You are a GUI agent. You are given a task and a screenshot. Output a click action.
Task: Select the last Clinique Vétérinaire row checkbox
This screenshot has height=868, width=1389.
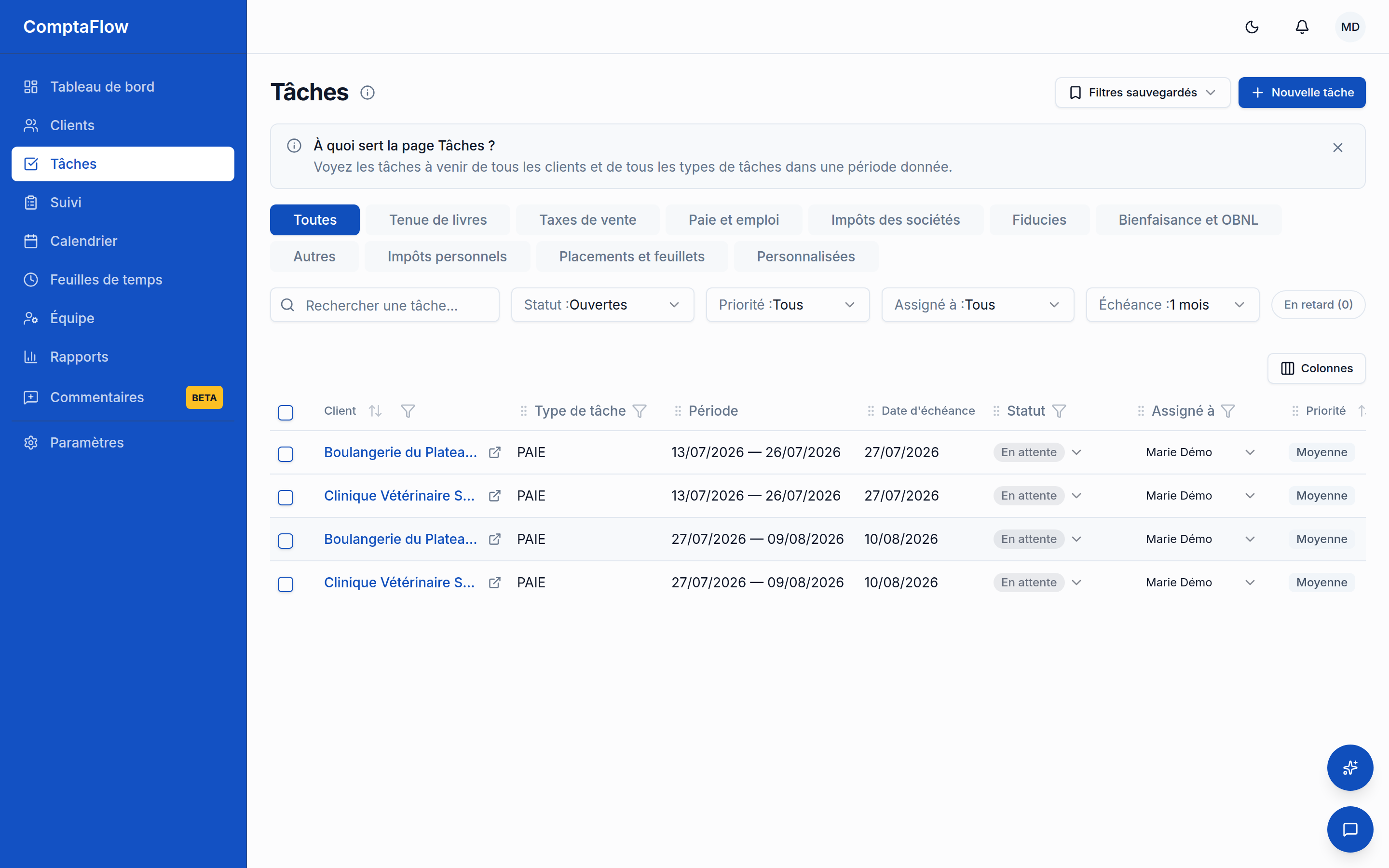point(285,584)
